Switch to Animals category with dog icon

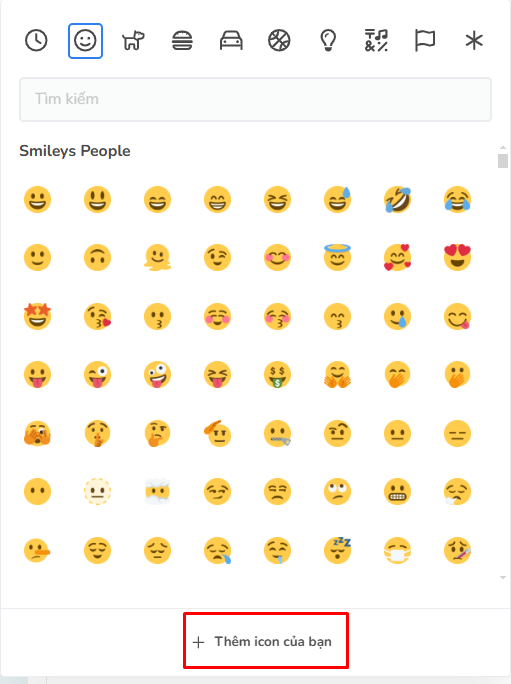[134, 41]
